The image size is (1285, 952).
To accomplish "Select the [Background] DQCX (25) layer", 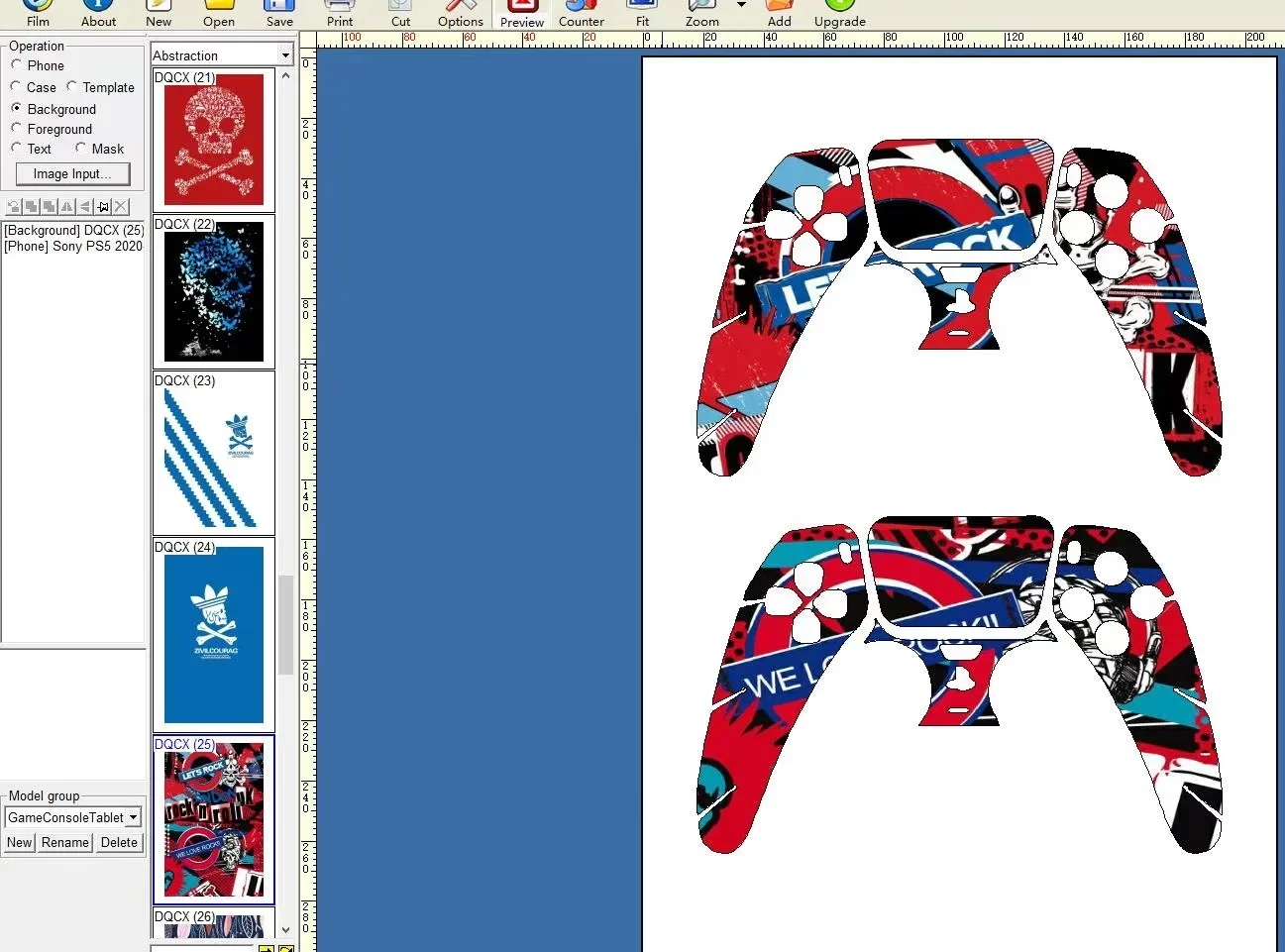I will [74, 230].
